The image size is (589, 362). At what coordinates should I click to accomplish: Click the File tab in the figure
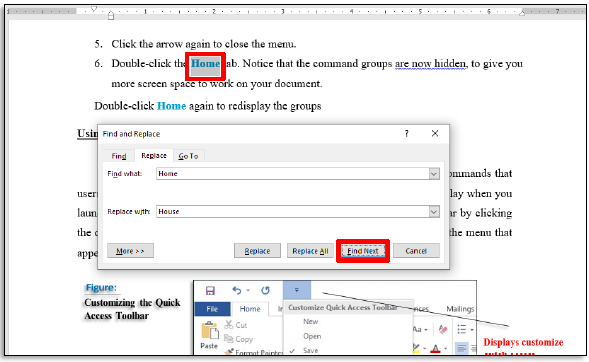click(x=212, y=309)
